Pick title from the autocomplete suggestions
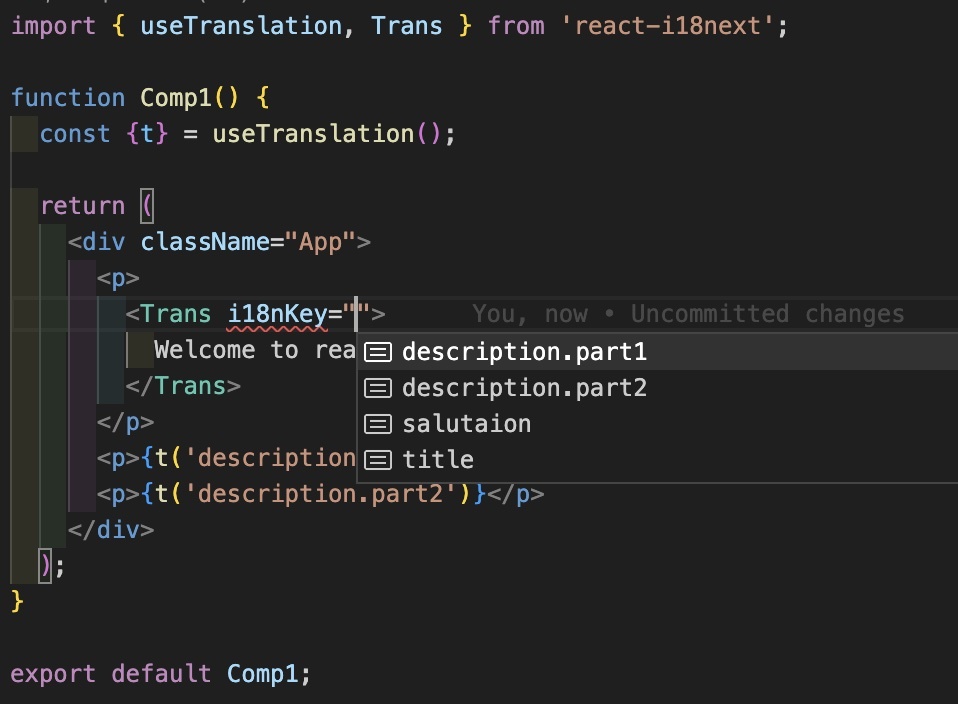The image size is (958, 704). pos(438,459)
